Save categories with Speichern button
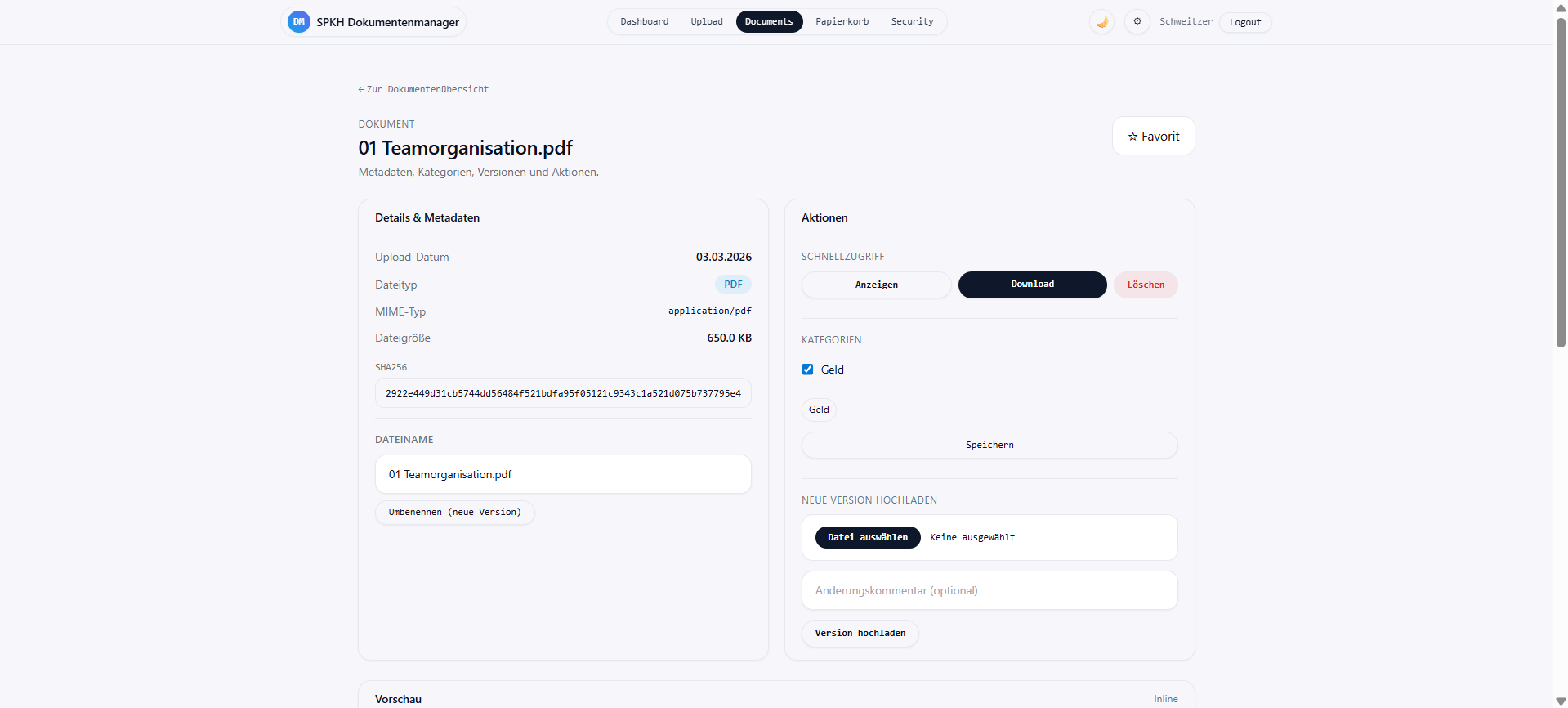The height and width of the screenshot is (708, 1568). click(989, 445)
